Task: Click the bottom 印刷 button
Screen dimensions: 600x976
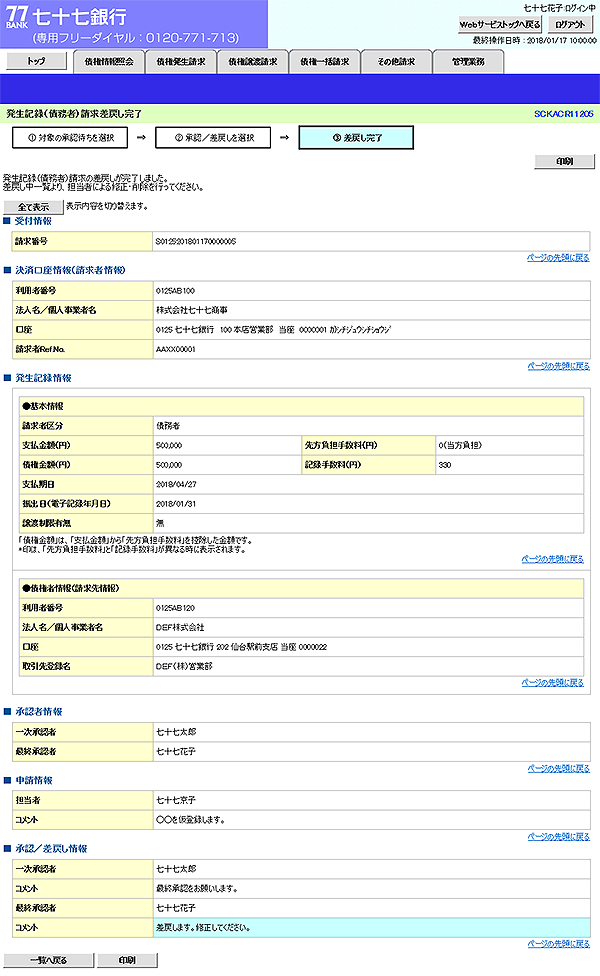Action: (x=127, y=960)
